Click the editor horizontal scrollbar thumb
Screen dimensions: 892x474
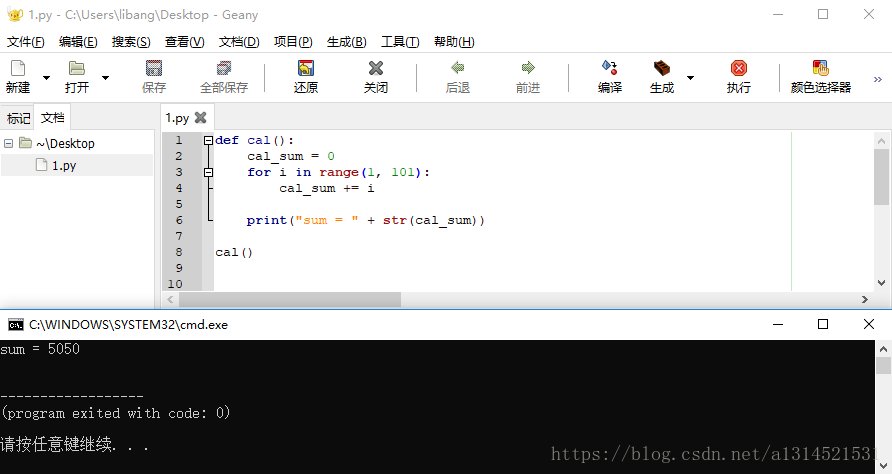(290, 299)
